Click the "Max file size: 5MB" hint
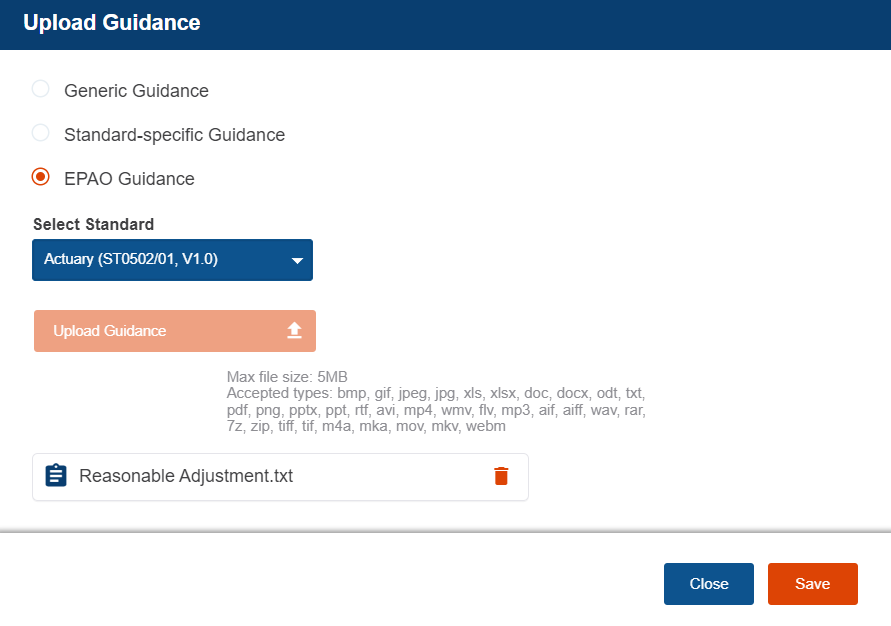The width and height of the screenshot is (891, 626). pyautogui.click(x=287, y=377)
